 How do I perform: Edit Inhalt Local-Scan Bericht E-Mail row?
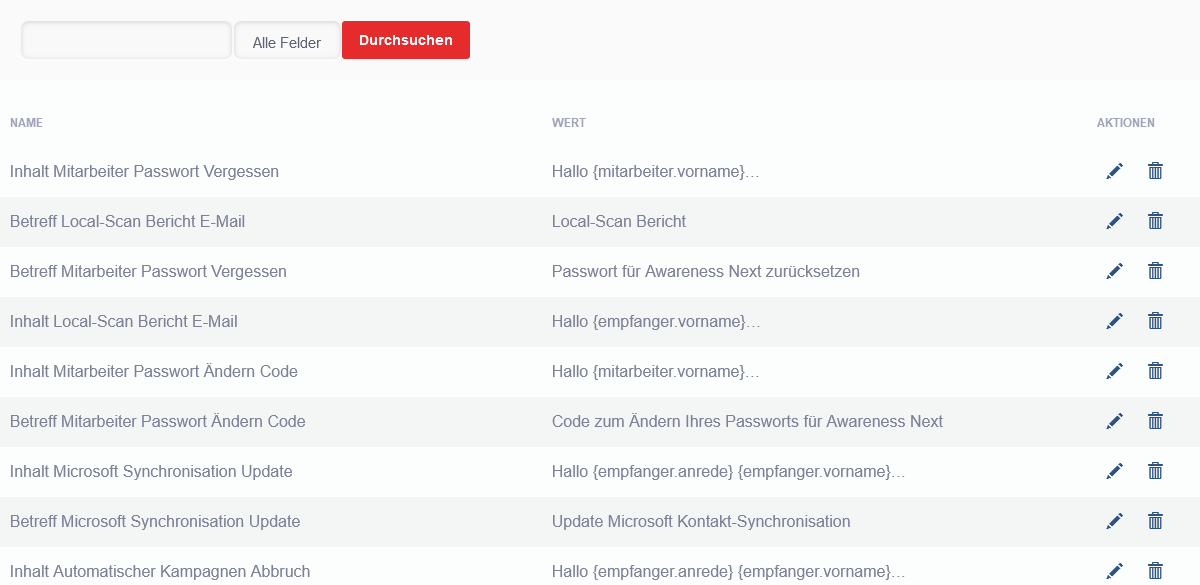[1115, 321]
